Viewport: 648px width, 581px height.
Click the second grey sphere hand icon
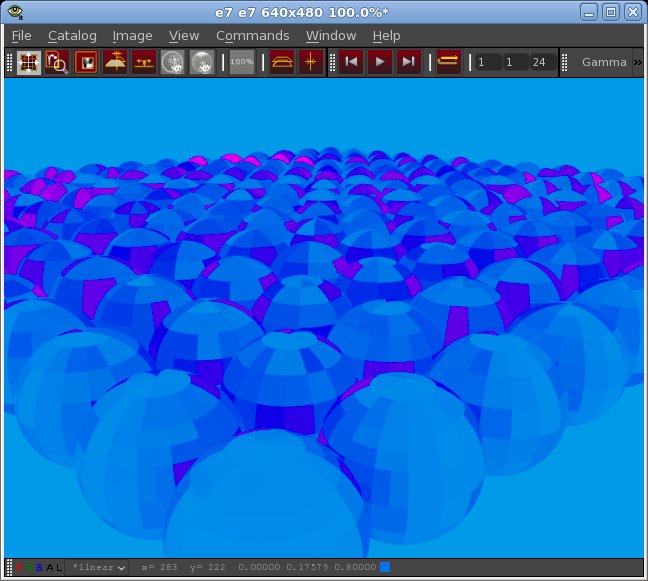pos(202,62)
